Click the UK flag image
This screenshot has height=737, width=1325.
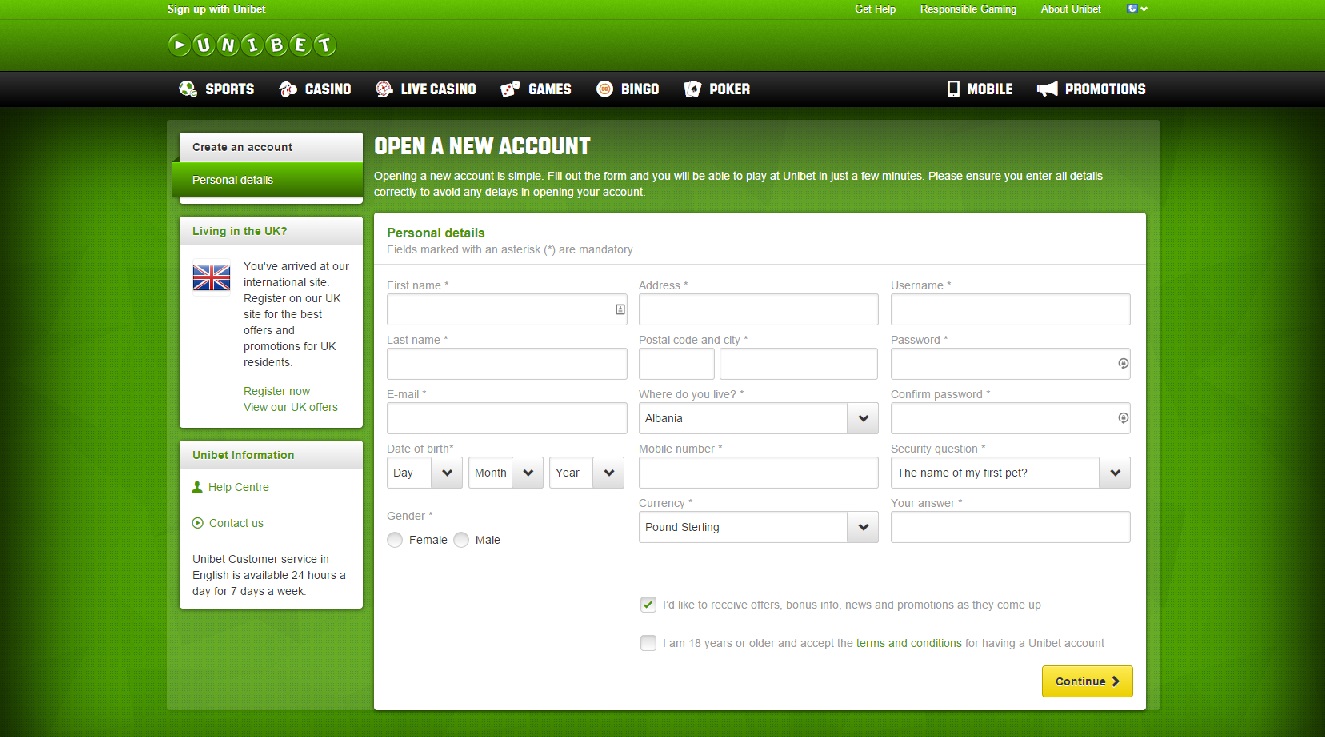point(212,278)
